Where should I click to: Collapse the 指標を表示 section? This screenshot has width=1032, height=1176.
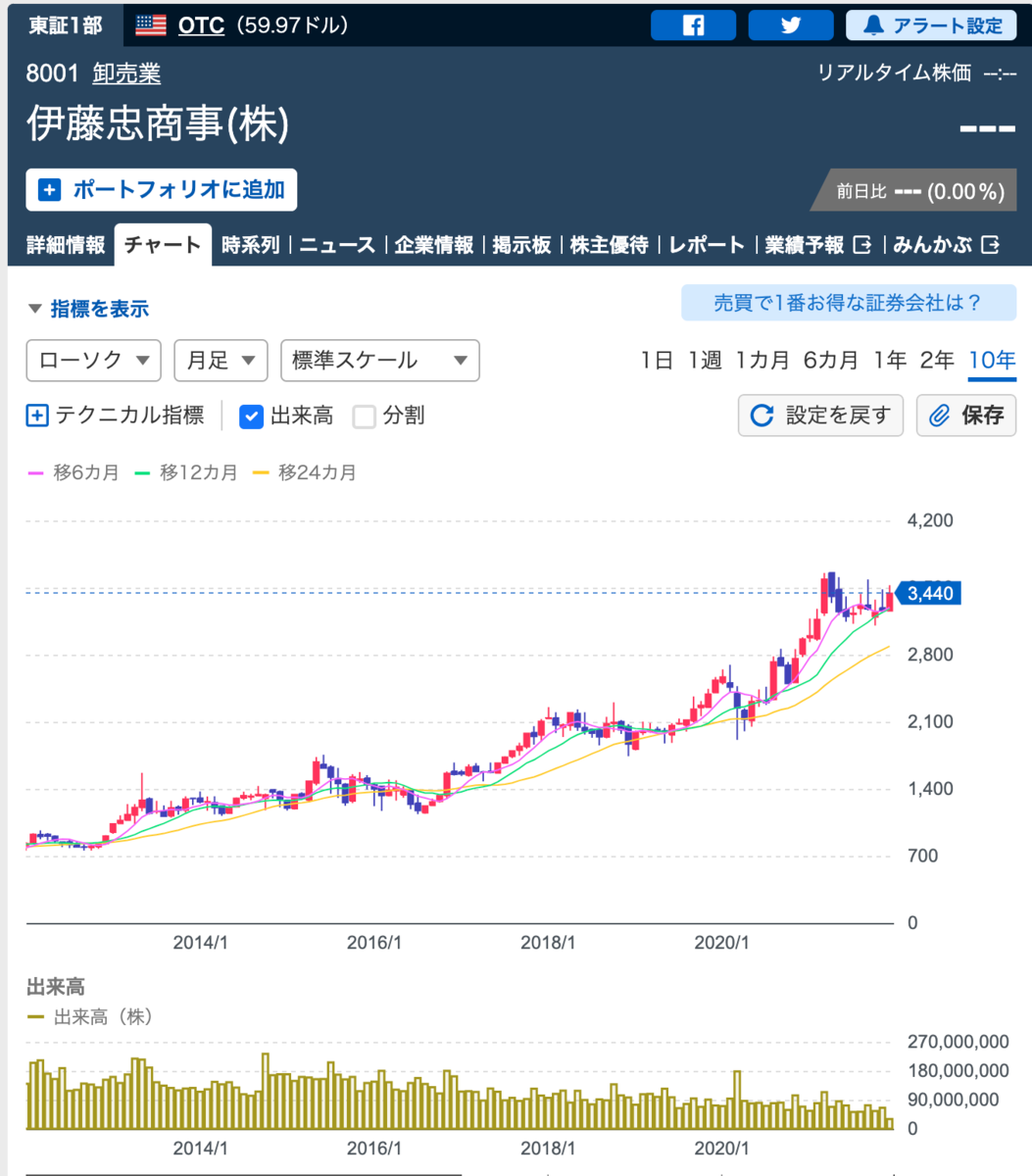(x=88, y=309)
